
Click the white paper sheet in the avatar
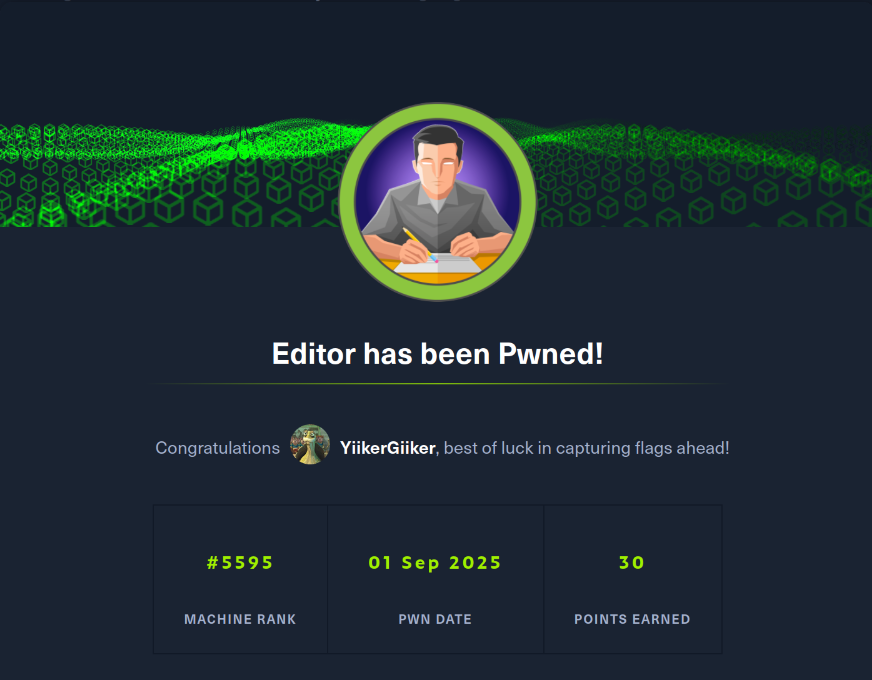click(439, 264)
